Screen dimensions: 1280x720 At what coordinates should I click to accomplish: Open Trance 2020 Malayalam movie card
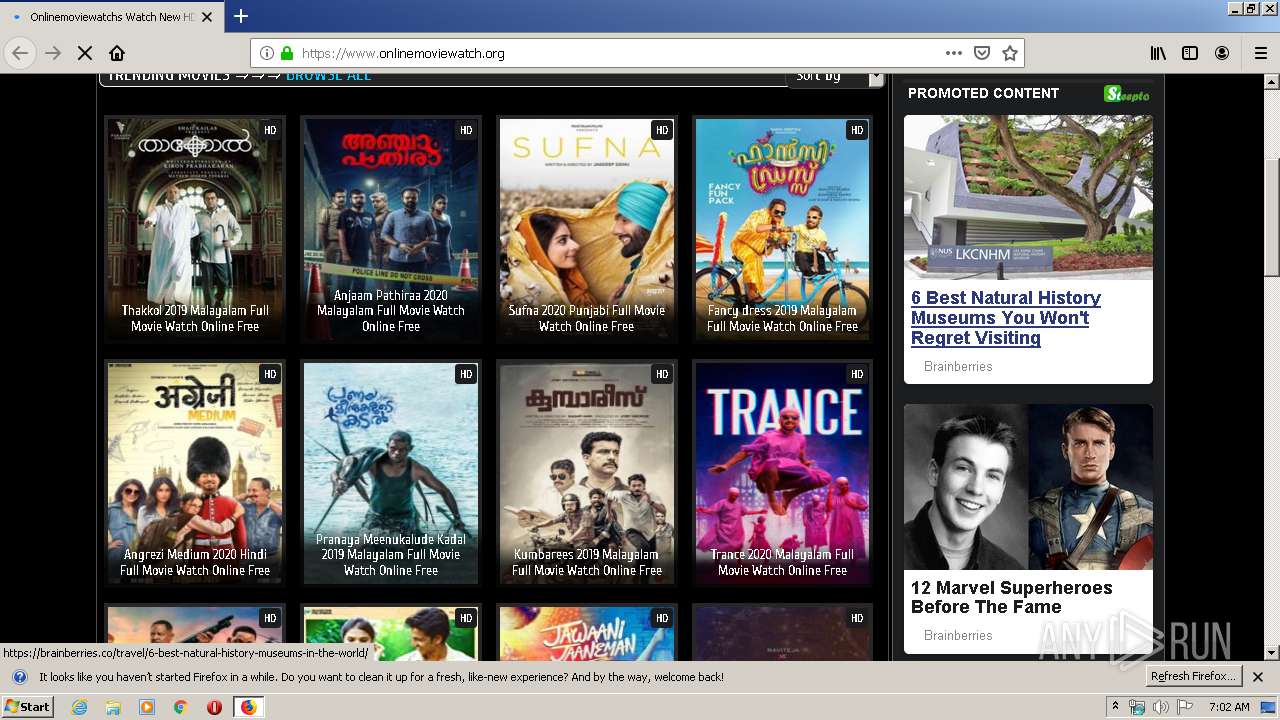coord(783,473)
